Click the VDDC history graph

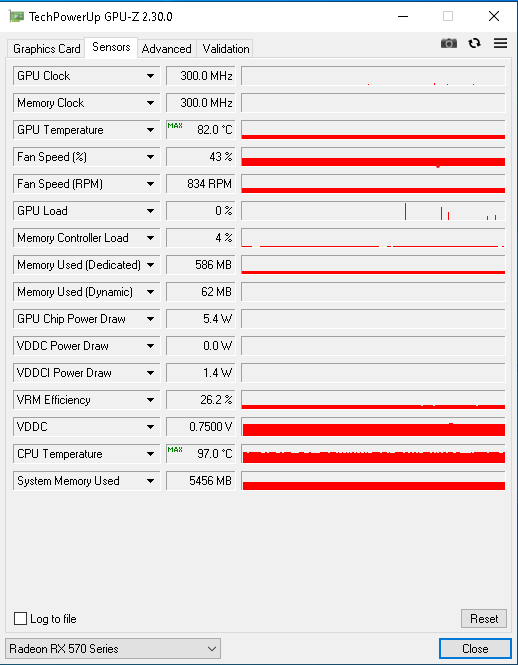[x=373, y=427]
